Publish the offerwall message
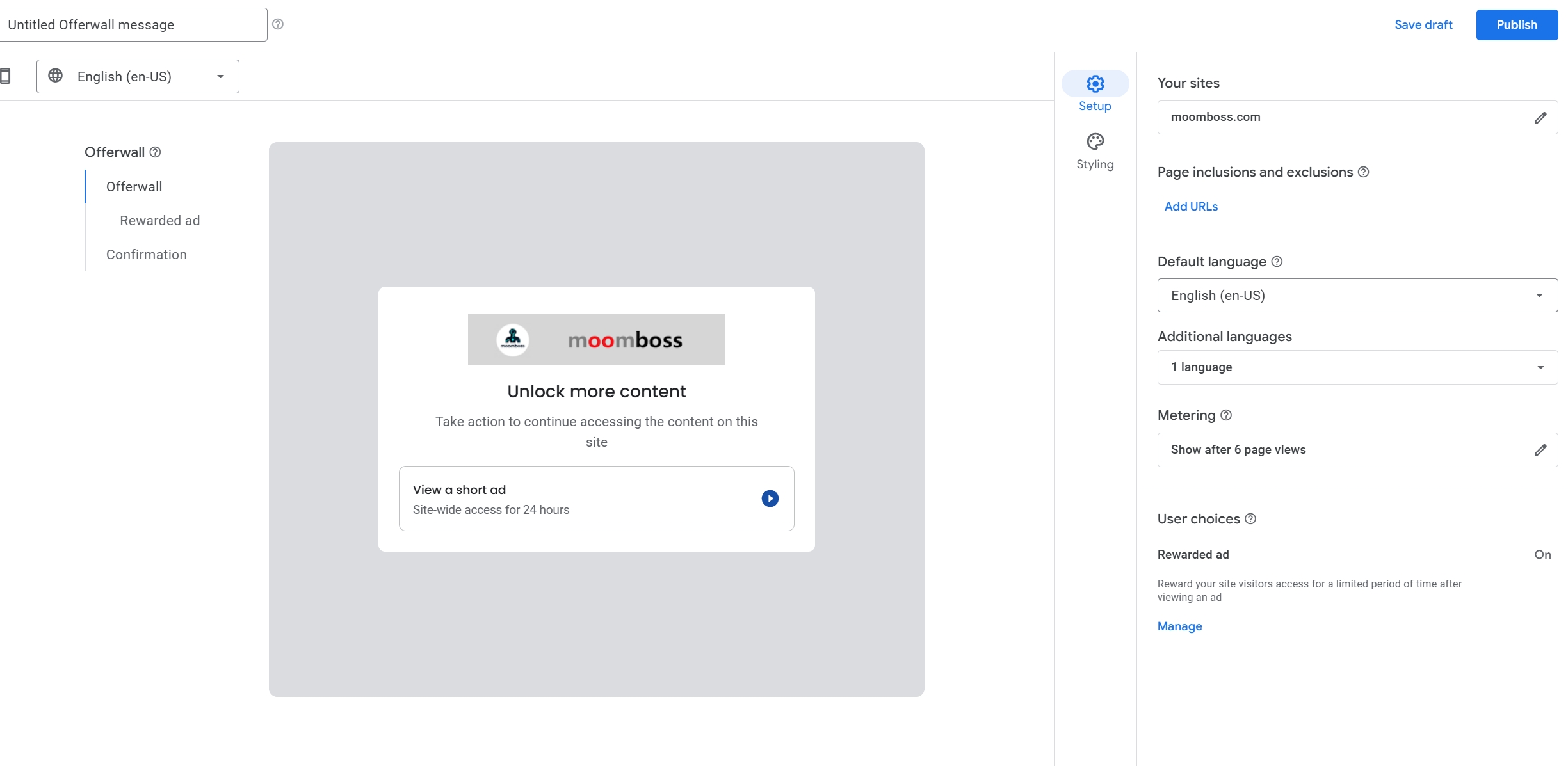This screenshot has width=1568, height=766. tap(1516, 24)
